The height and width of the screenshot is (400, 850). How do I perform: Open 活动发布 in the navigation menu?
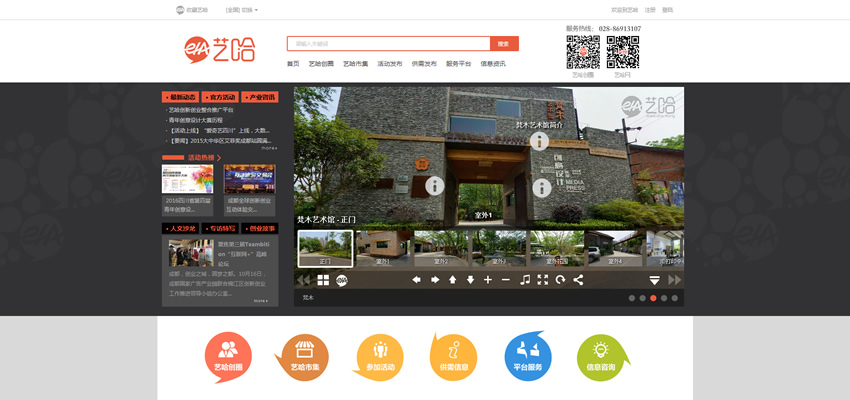click(x=390, y=64)
